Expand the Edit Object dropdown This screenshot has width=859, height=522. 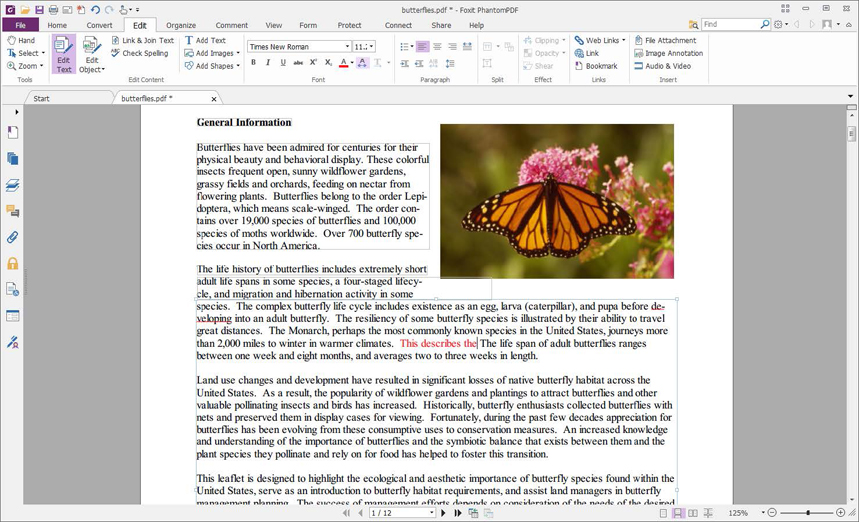click(x=103, y=70)
